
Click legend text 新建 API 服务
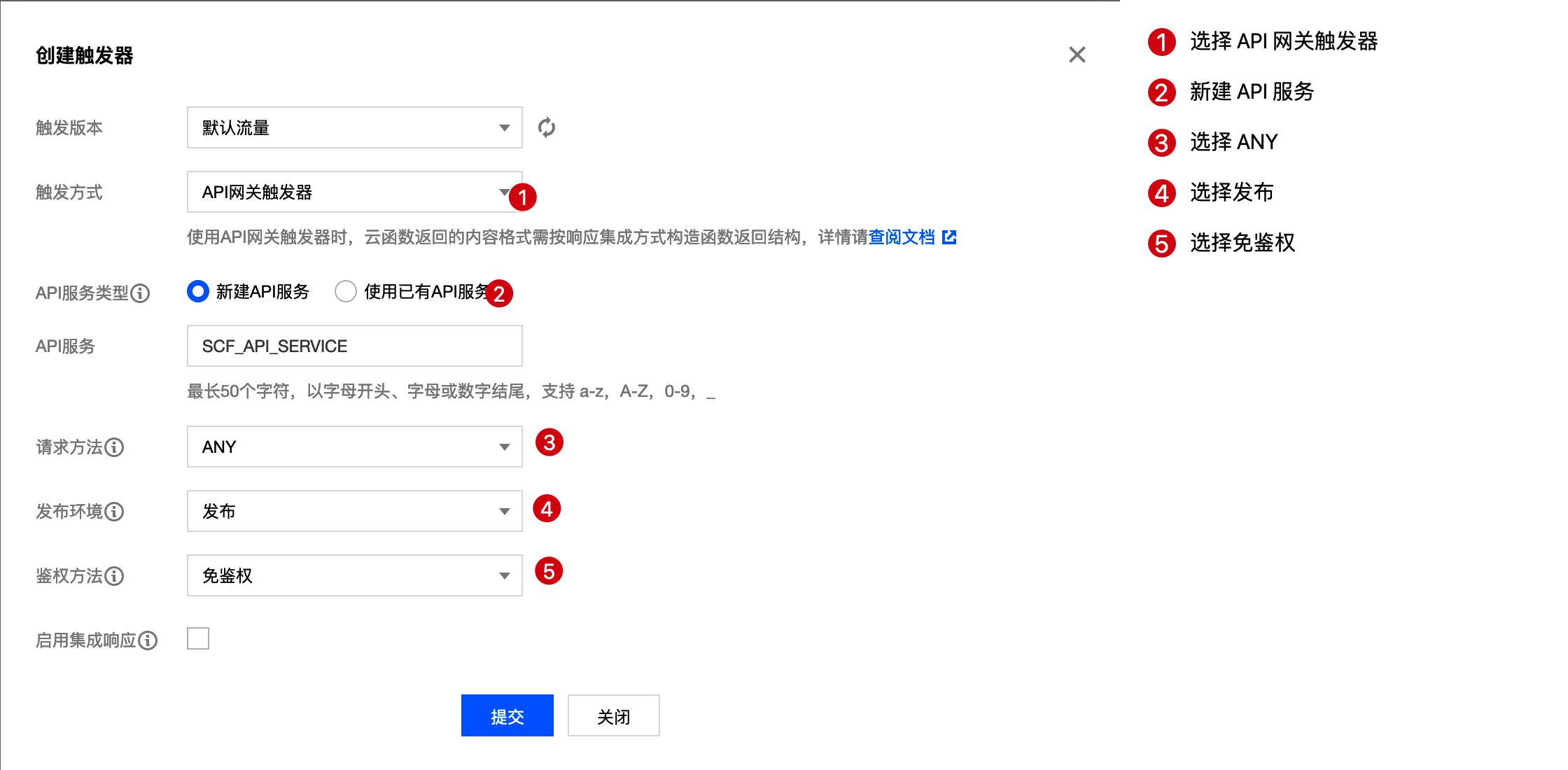[1252, 92]
